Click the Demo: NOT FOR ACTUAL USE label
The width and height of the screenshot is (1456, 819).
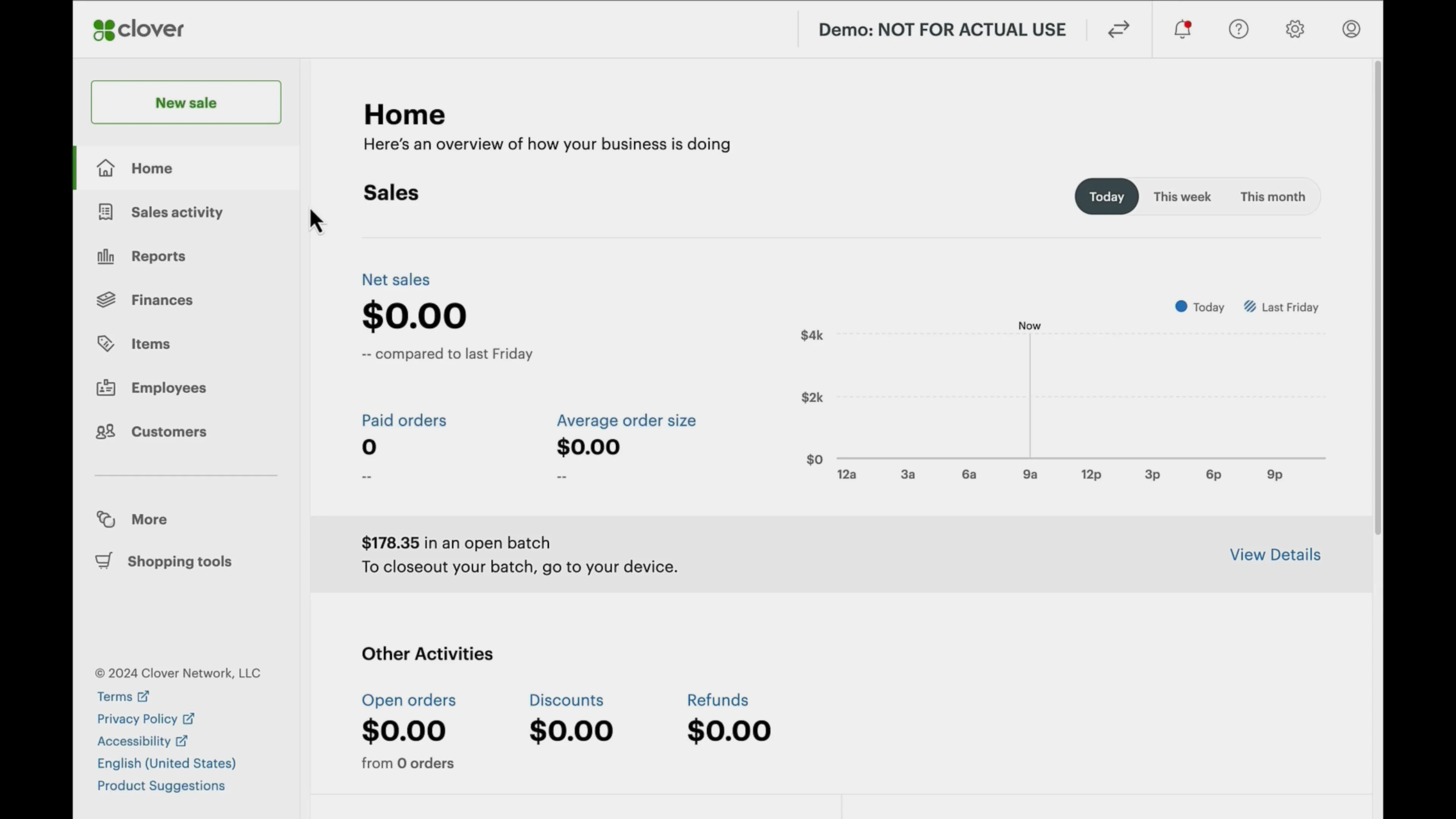click(942, 30)
